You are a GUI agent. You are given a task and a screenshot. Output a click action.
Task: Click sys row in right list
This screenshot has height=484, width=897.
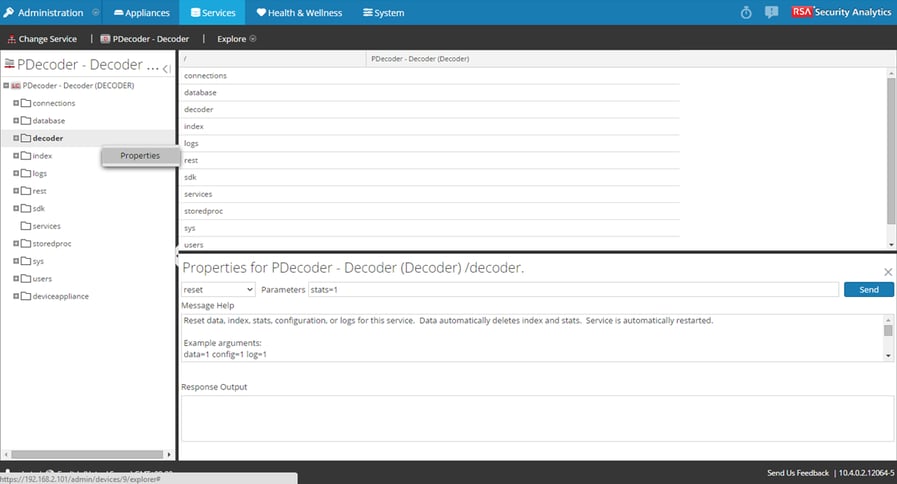point(430,228)
